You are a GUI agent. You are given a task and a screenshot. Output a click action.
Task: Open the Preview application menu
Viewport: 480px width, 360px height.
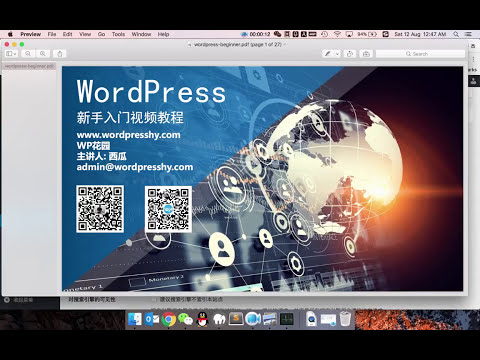[30, 34]
